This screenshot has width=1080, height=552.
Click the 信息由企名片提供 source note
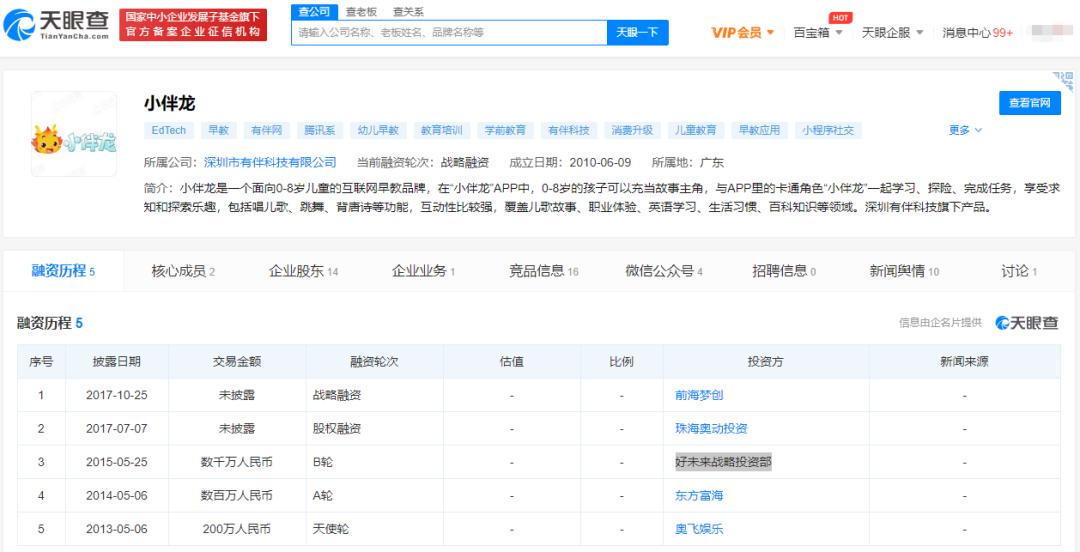click(940, 323)
